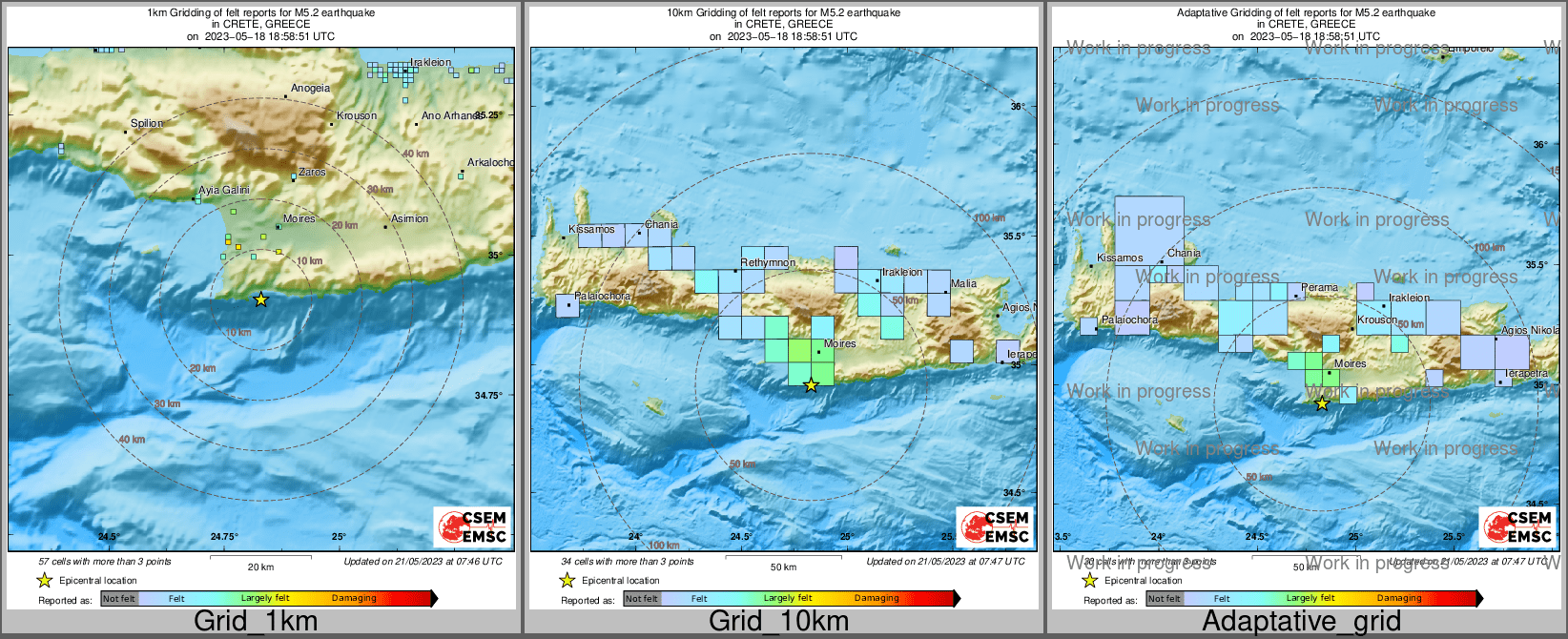The image size is (1568, 639).
Task: Open the 1km gridding map image
Action: point(260,299)
